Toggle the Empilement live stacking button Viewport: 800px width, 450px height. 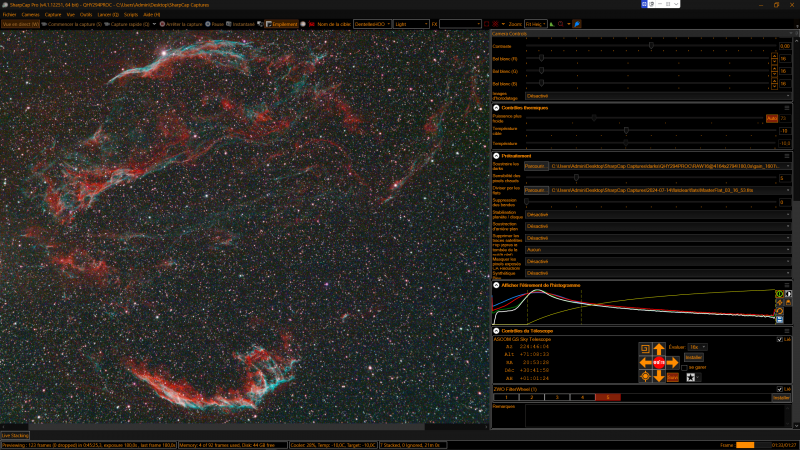[282, 24]
